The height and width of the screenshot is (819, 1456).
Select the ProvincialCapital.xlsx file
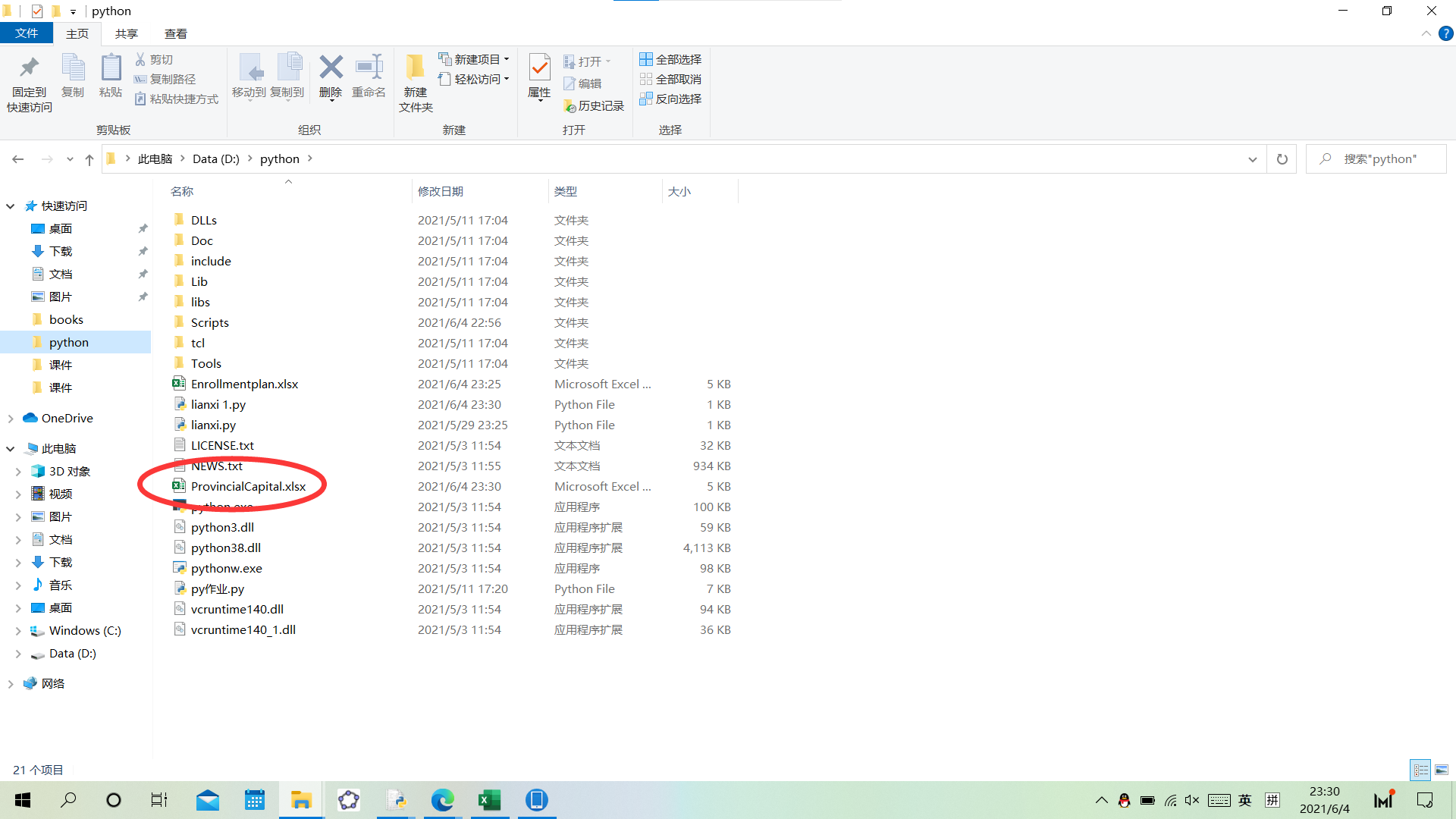(x=248, y=487)
